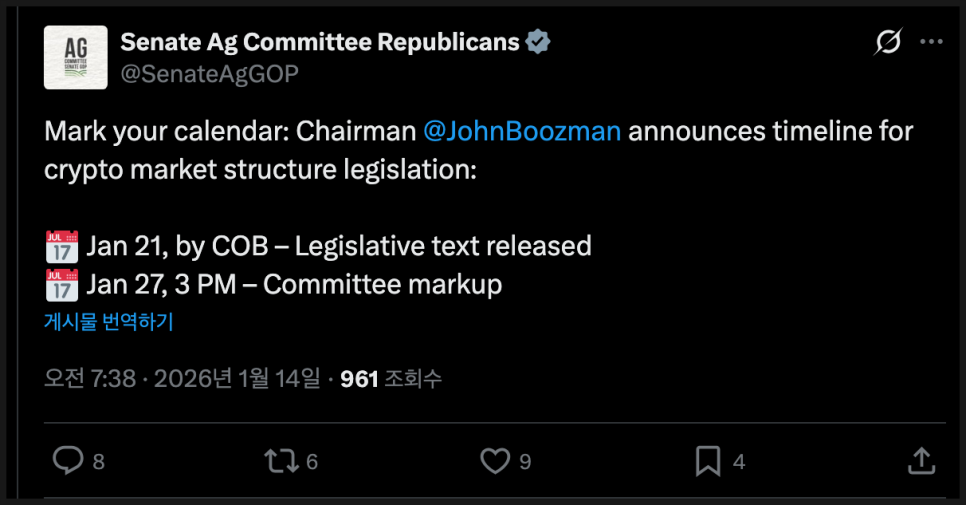Click 게시물 번역하기 translate post link

point(109,322)
